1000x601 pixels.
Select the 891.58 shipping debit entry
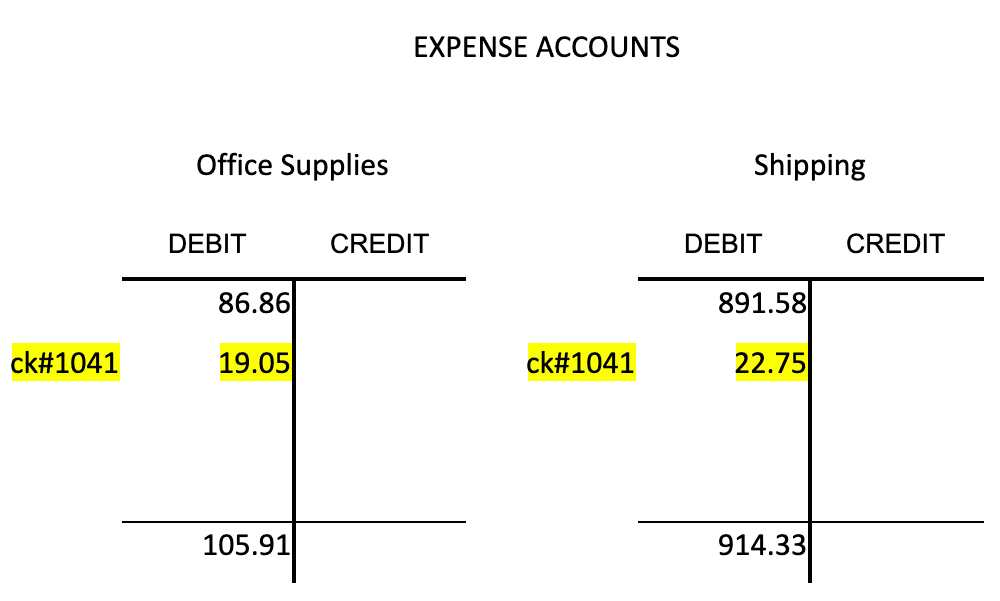pos(762,303)
